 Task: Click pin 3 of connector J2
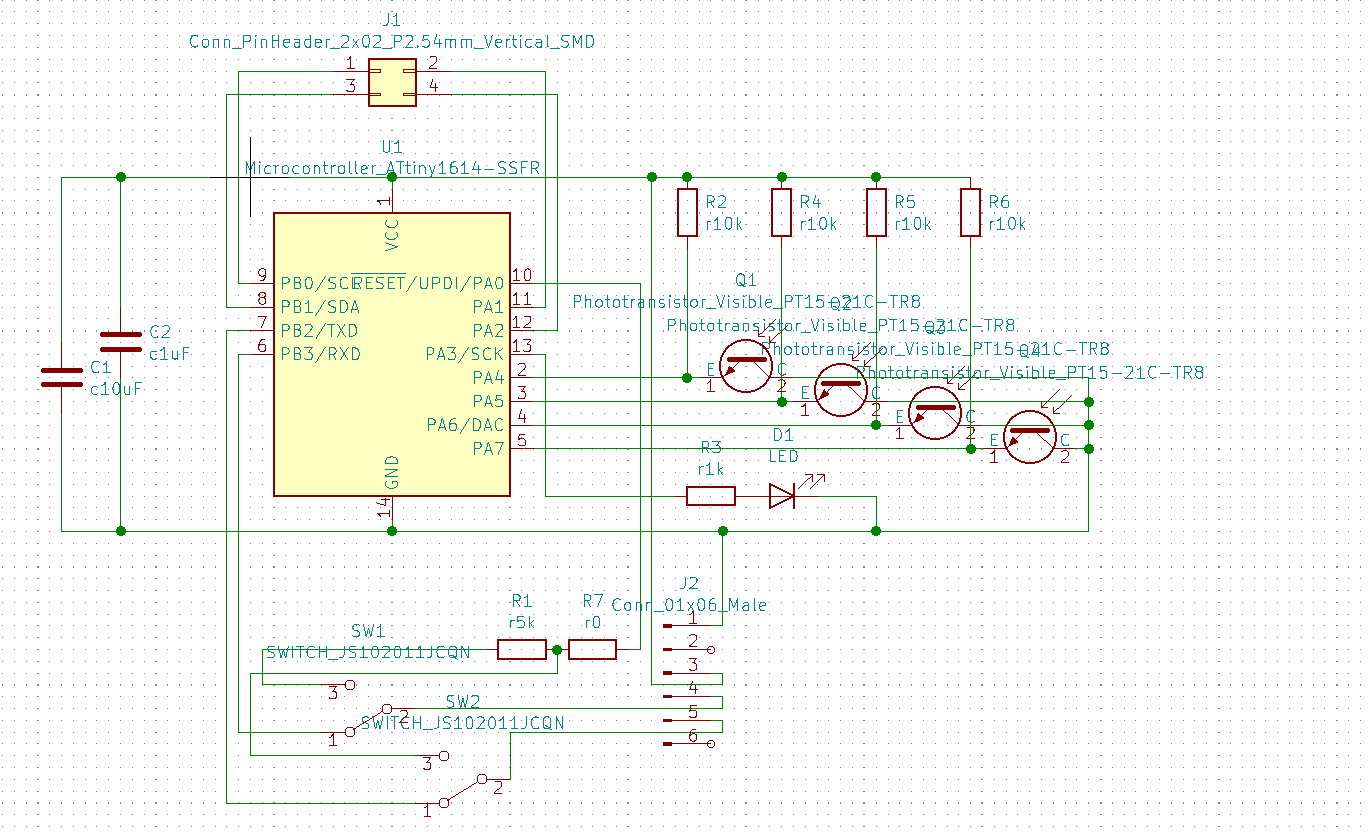(690, 673)
